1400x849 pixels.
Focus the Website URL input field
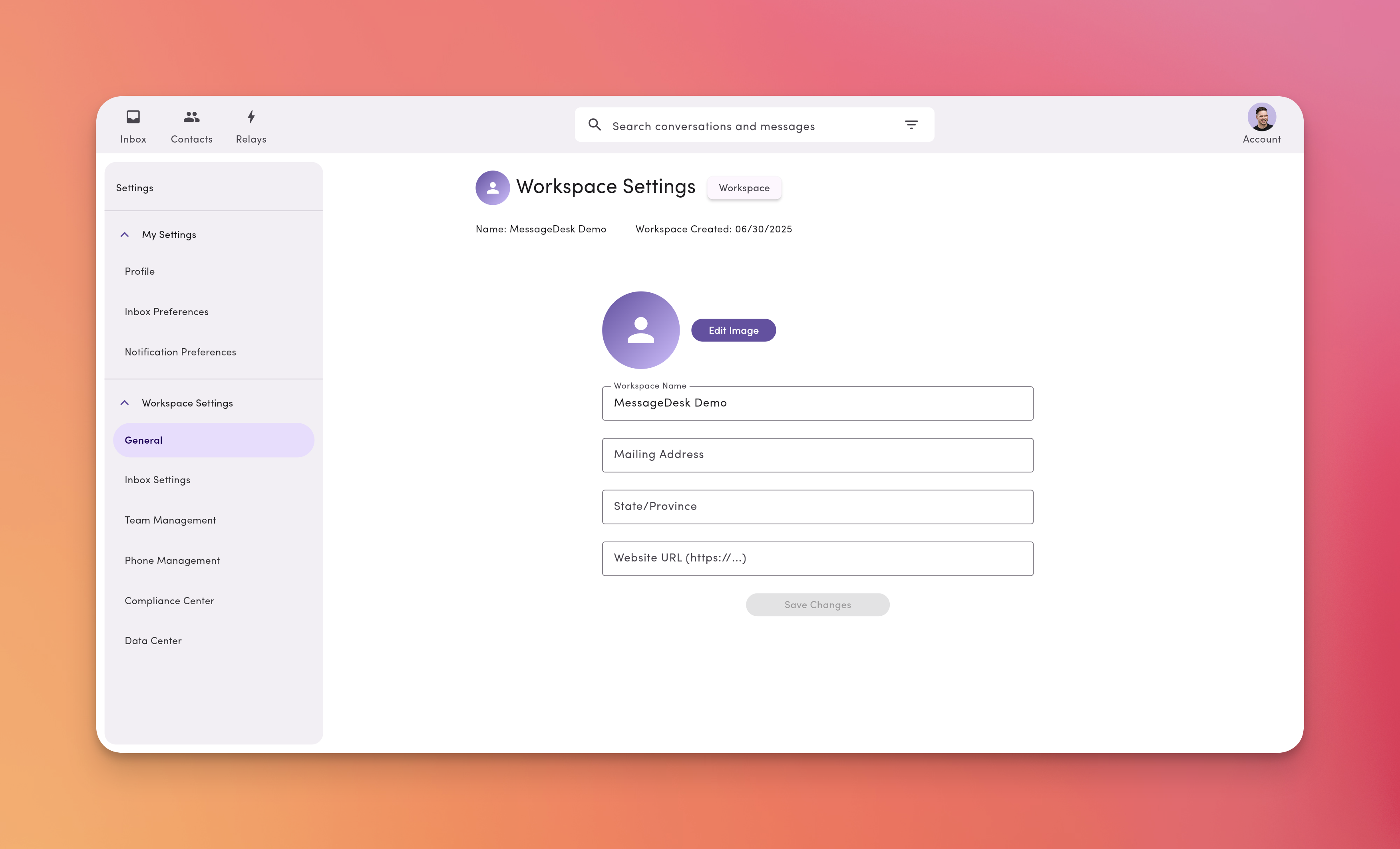[x=817, y=558]
